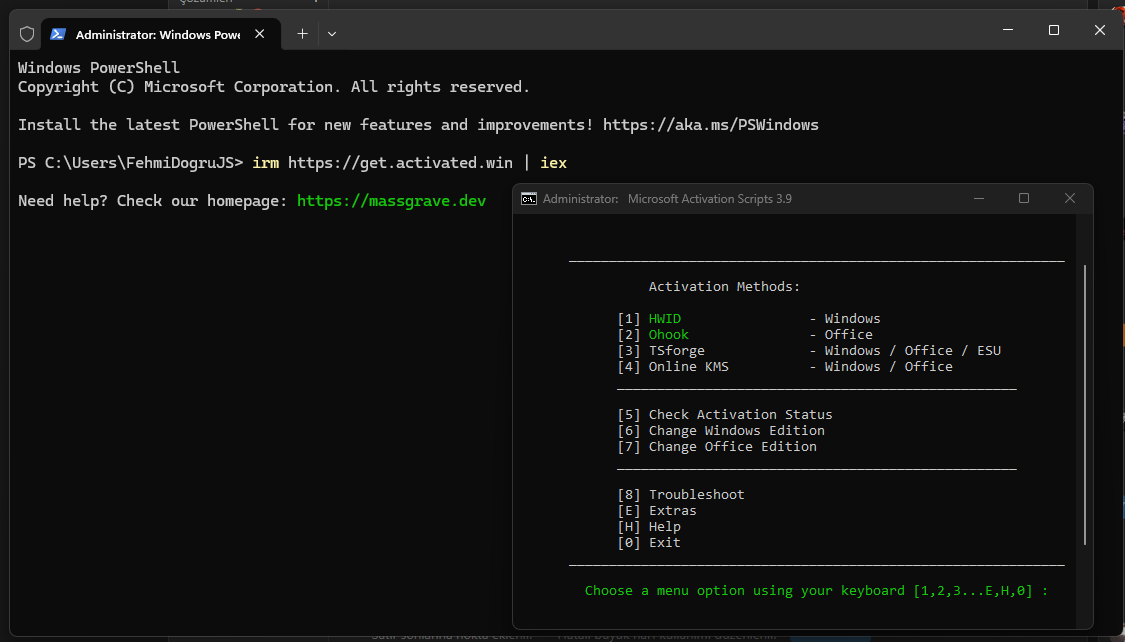Close the Administrator: Windows PowerShell tab
This screenshot has height=642, width=1125.
pos(260,34)
